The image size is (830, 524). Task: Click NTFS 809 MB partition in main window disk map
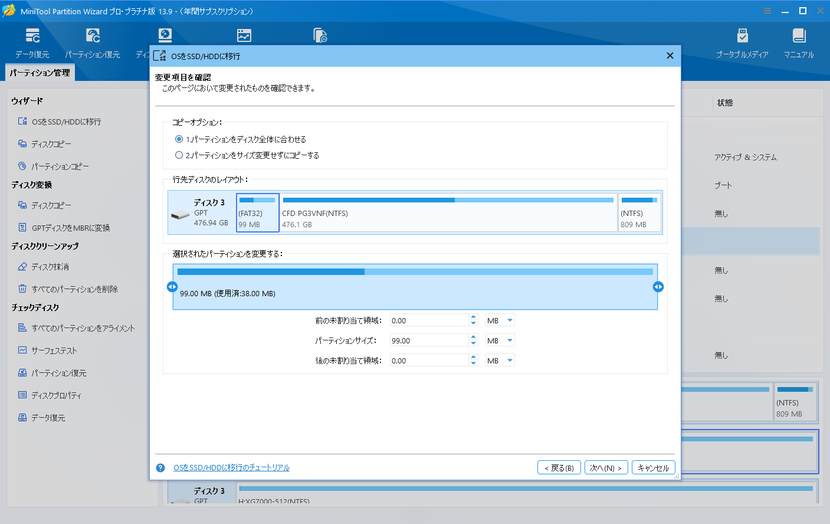[x=795, y=402]
